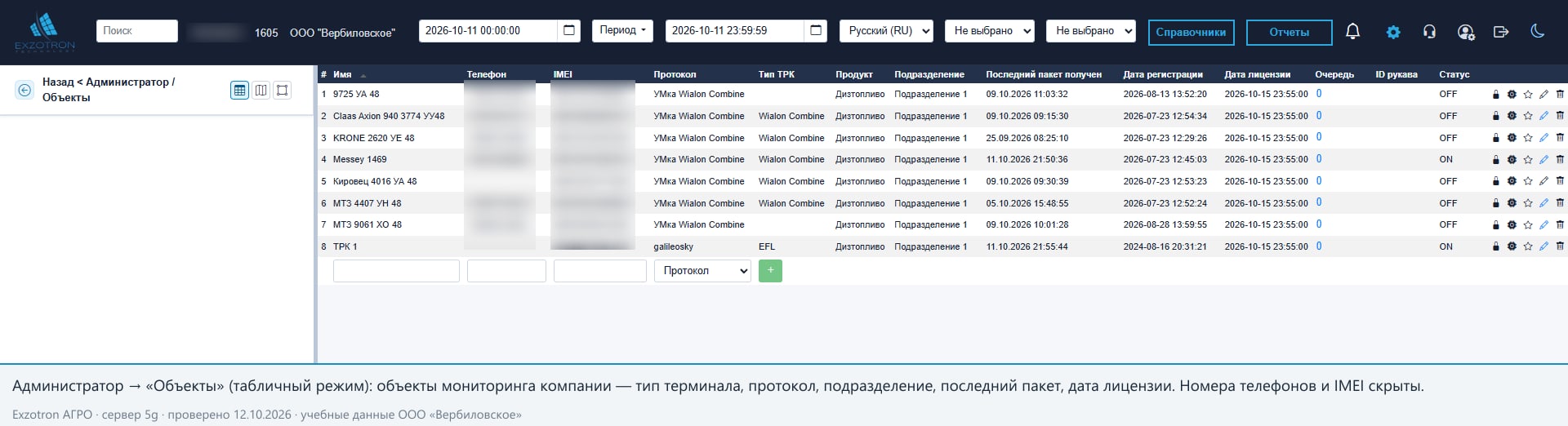This screenshot has height=426, width=1568.
Task: Click the Exzotron logo
Action: (45, 32)
